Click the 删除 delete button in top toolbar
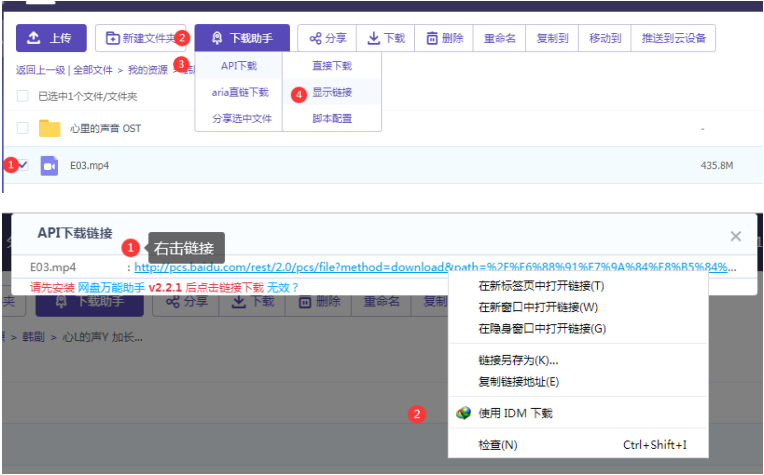 (444, 38)
